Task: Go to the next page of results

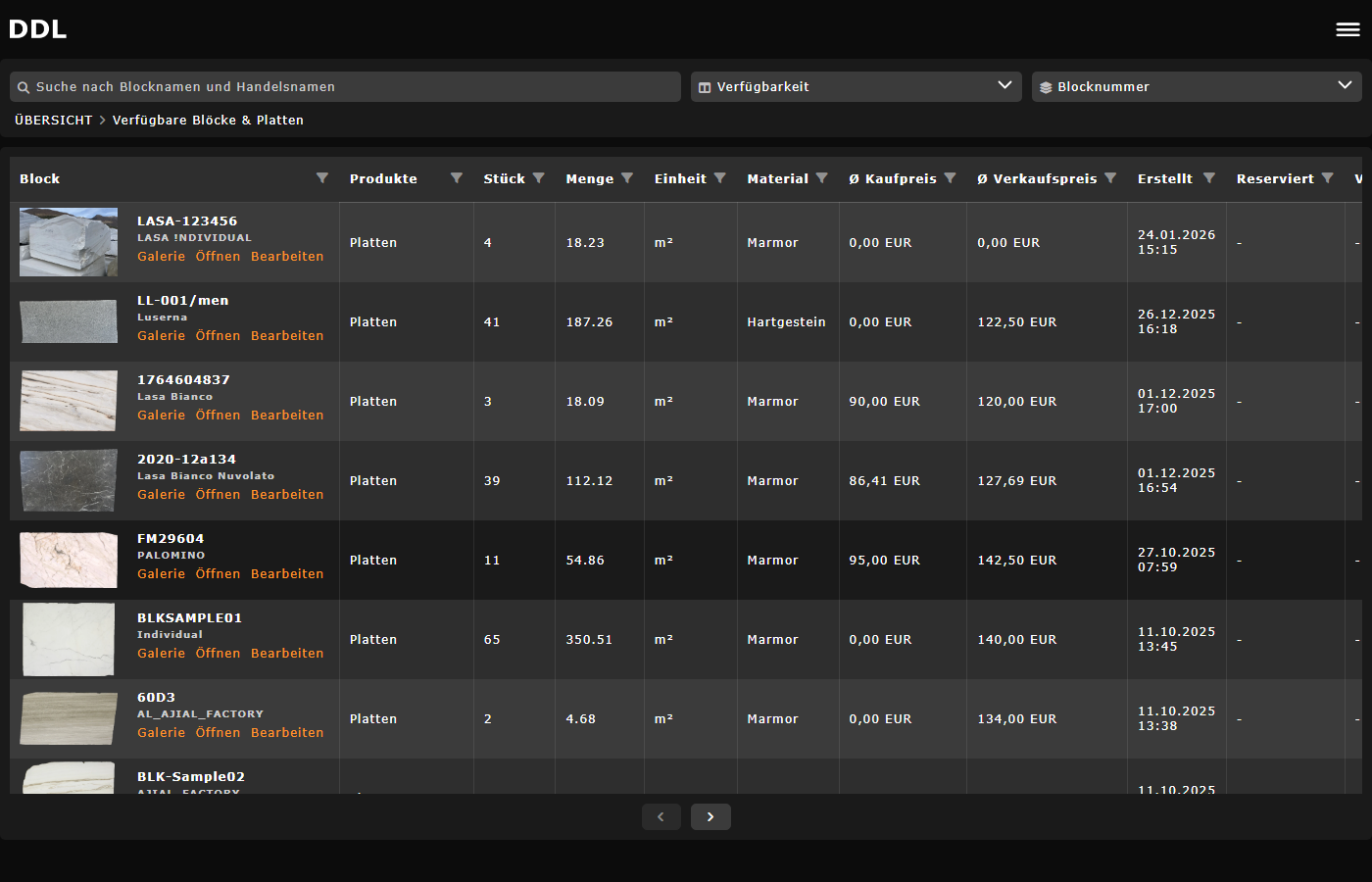Action: (x=710, y=816)
